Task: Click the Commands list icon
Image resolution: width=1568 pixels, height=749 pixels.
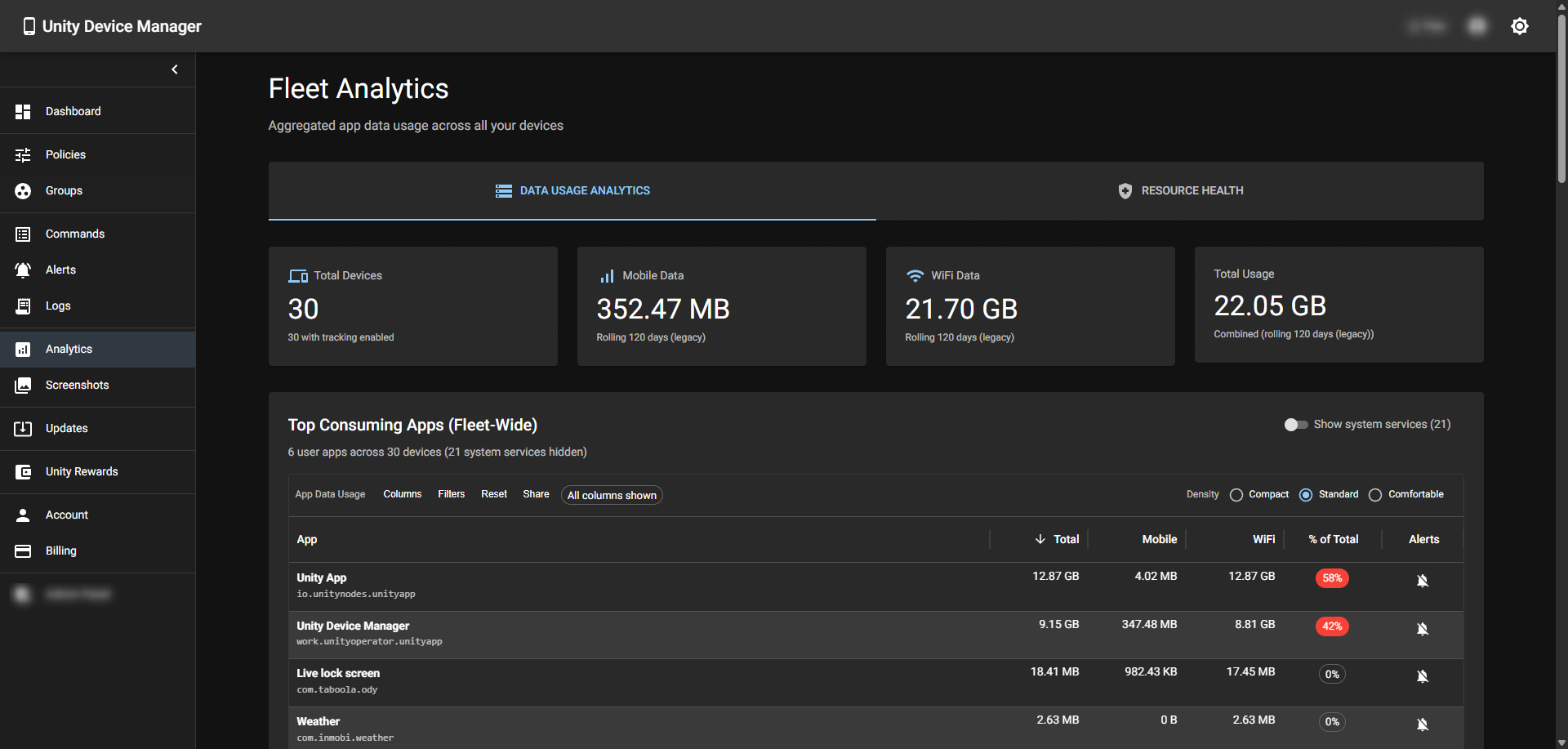Action: (x=23, y=234)
